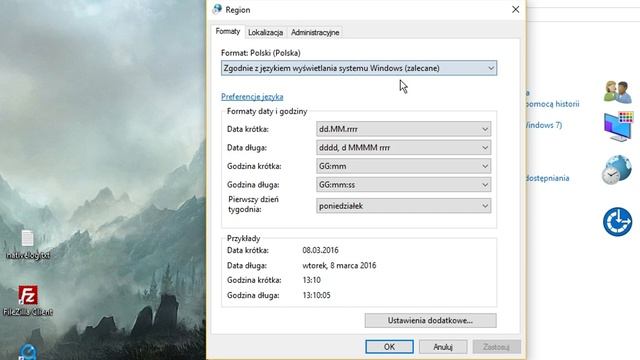This screenshot has width=640, height=360.
Task: Click the Zastosuj button
Action: click(x=496, y=347)
